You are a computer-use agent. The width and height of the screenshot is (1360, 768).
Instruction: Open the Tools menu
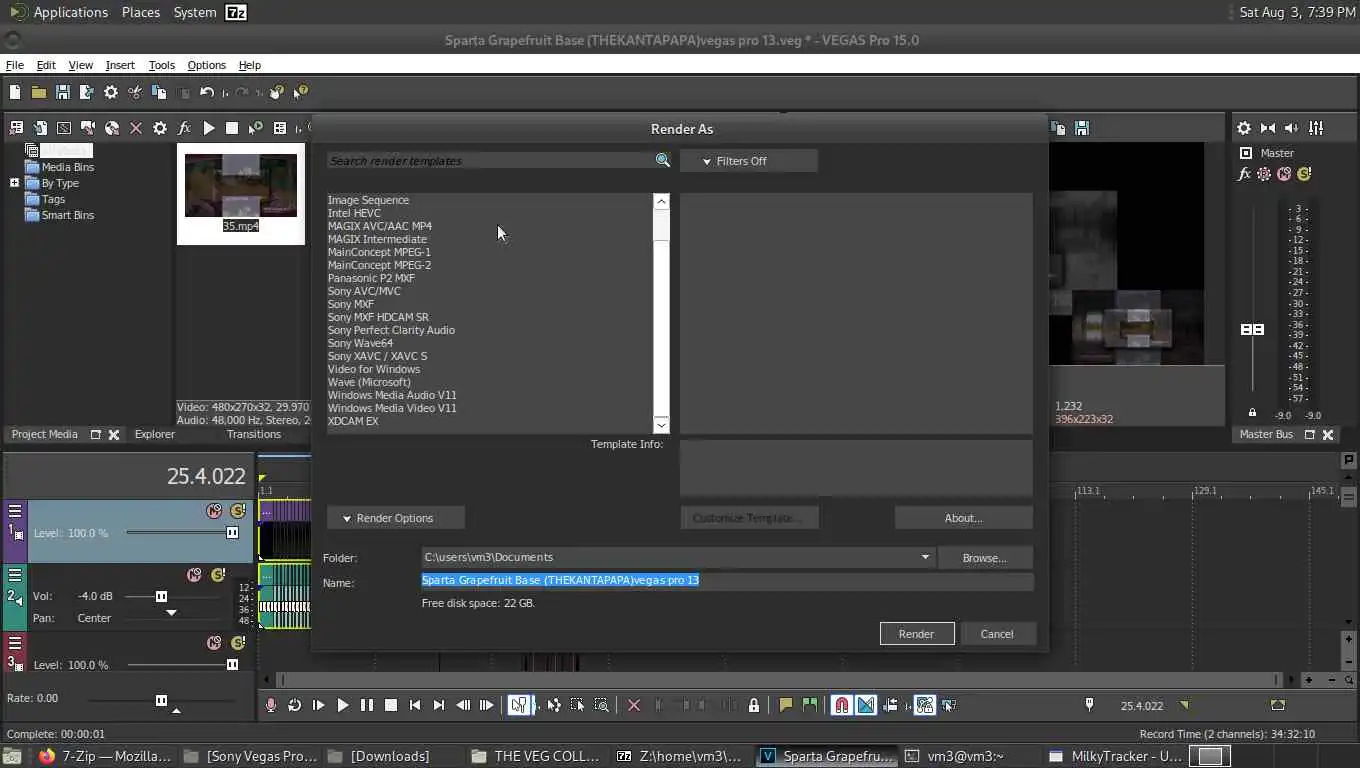pos(162,65)
